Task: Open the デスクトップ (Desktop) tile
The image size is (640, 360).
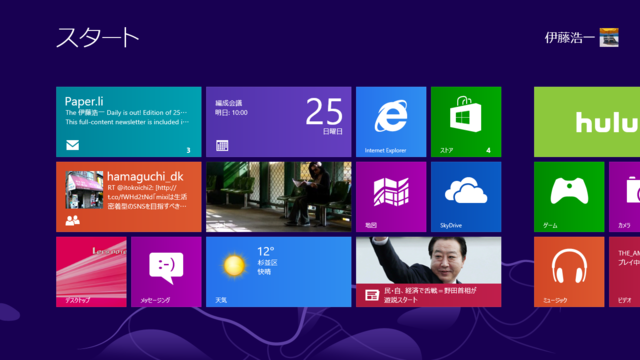Action: coord(91,272)
